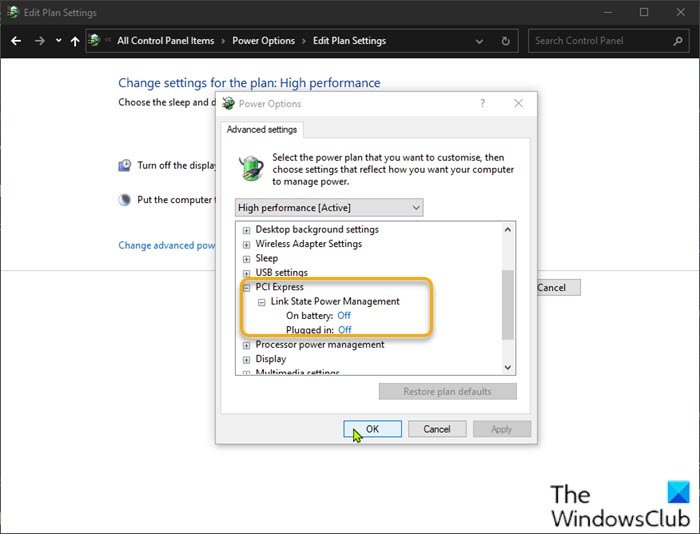Image resolution: width=700 pixels, height=534 pixels.
Task: Select Processor power management label
Action: pyautogui.click(x=320, y=345)
